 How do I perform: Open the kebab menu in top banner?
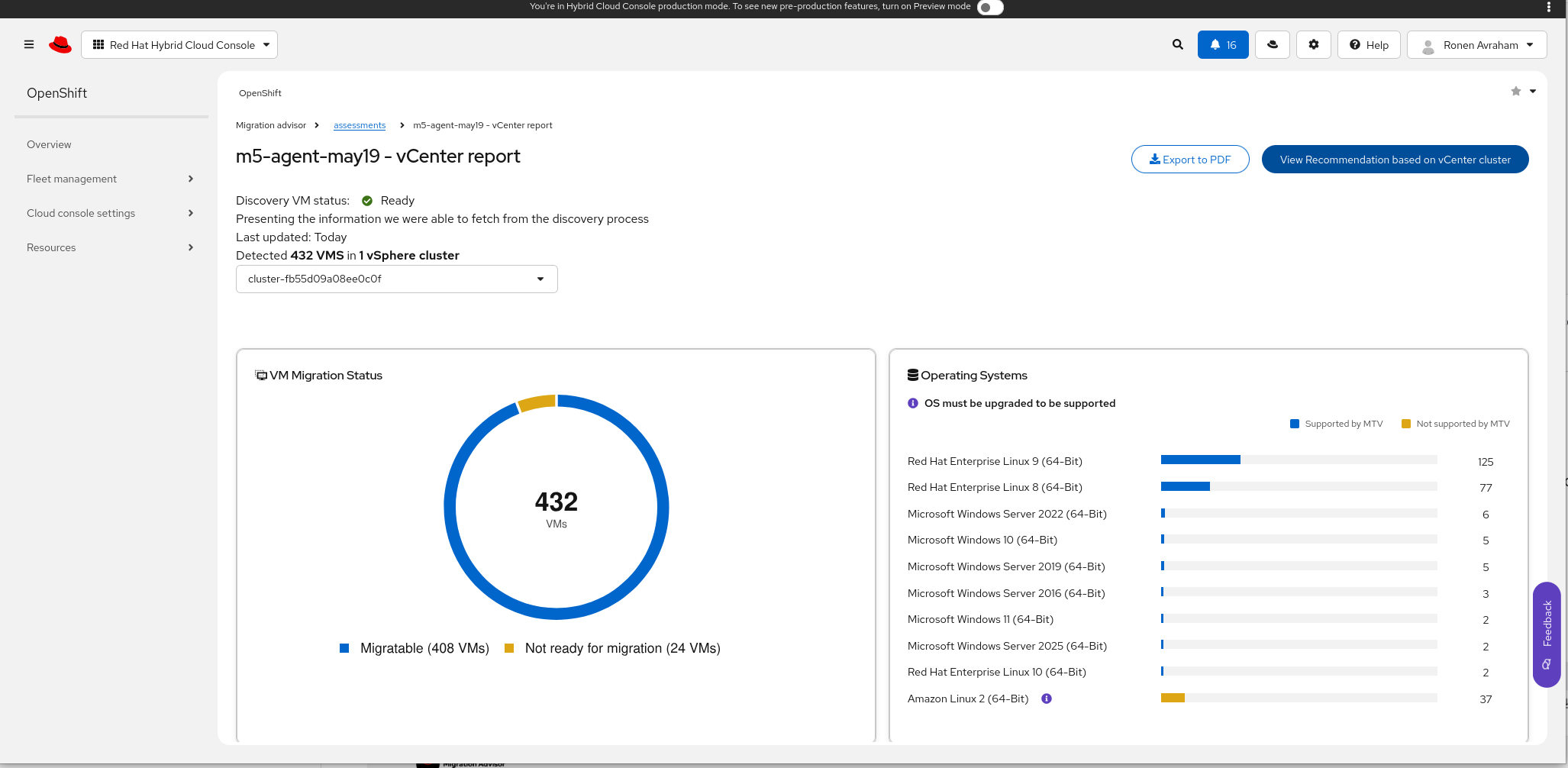pos(1549,7)
